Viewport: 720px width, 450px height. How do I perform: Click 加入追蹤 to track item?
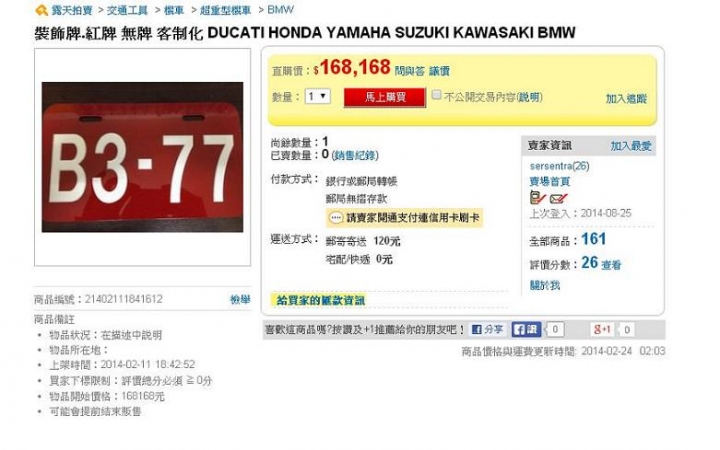click(626, 98)
